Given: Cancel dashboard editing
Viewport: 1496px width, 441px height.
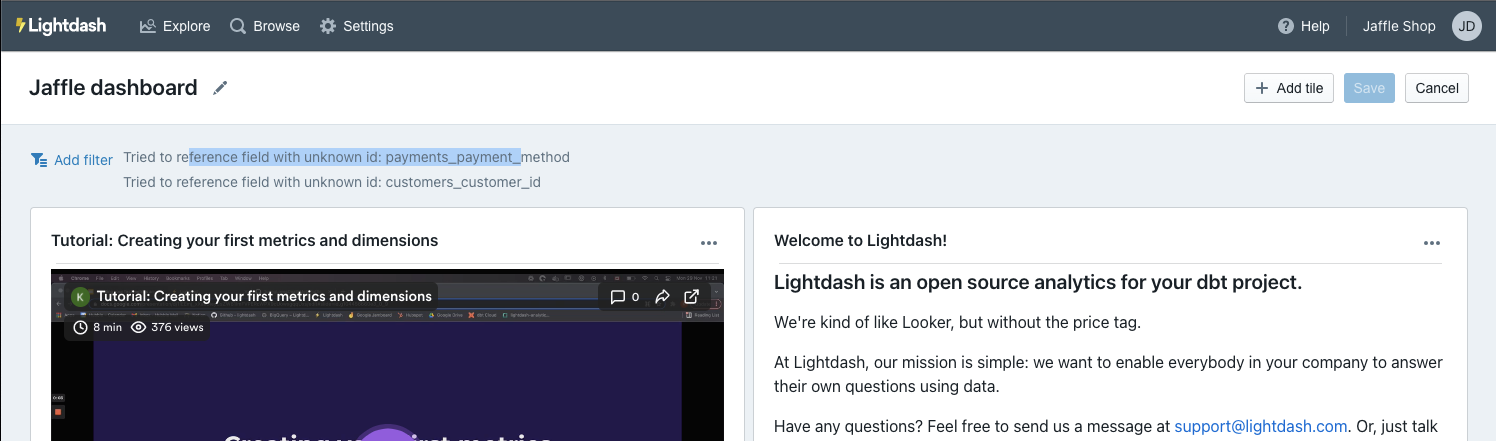Looking at the screenshot, I should [1437, 88].
